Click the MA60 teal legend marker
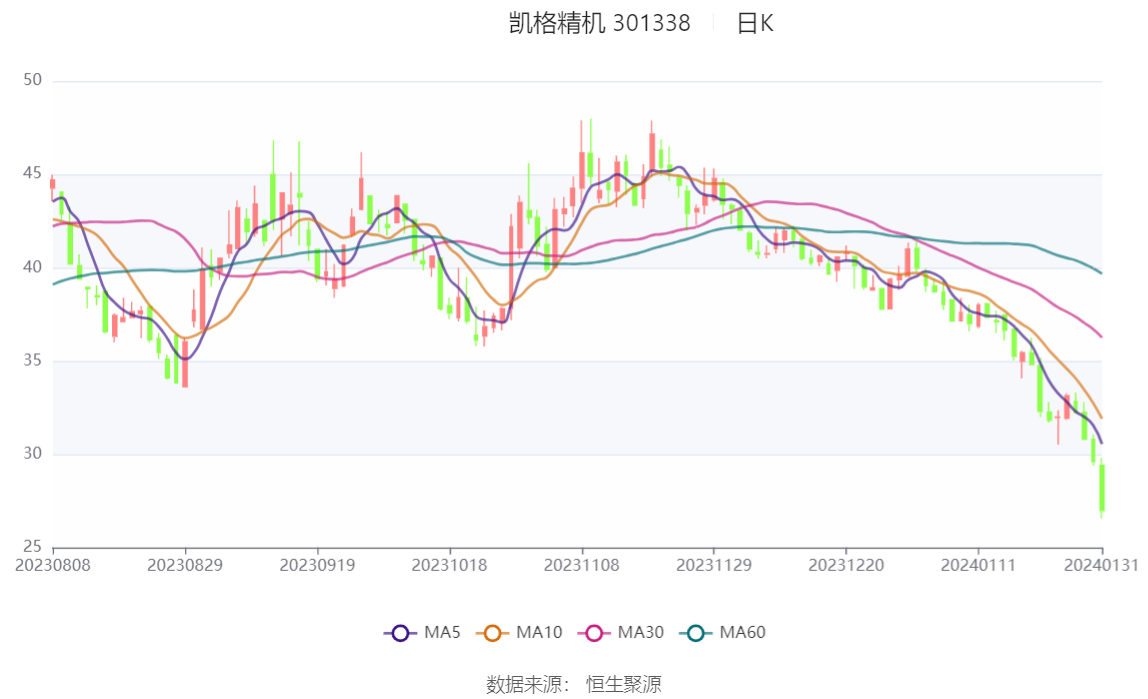Image resolution: width=1148 pixels, height=699 pixels. click(x=697, y=633)
